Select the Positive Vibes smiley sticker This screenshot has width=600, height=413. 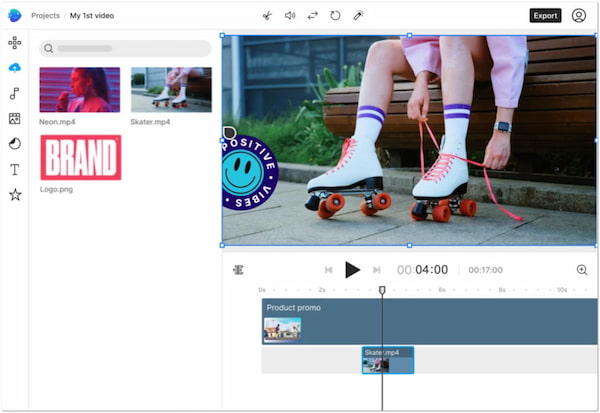click(250, 173)
